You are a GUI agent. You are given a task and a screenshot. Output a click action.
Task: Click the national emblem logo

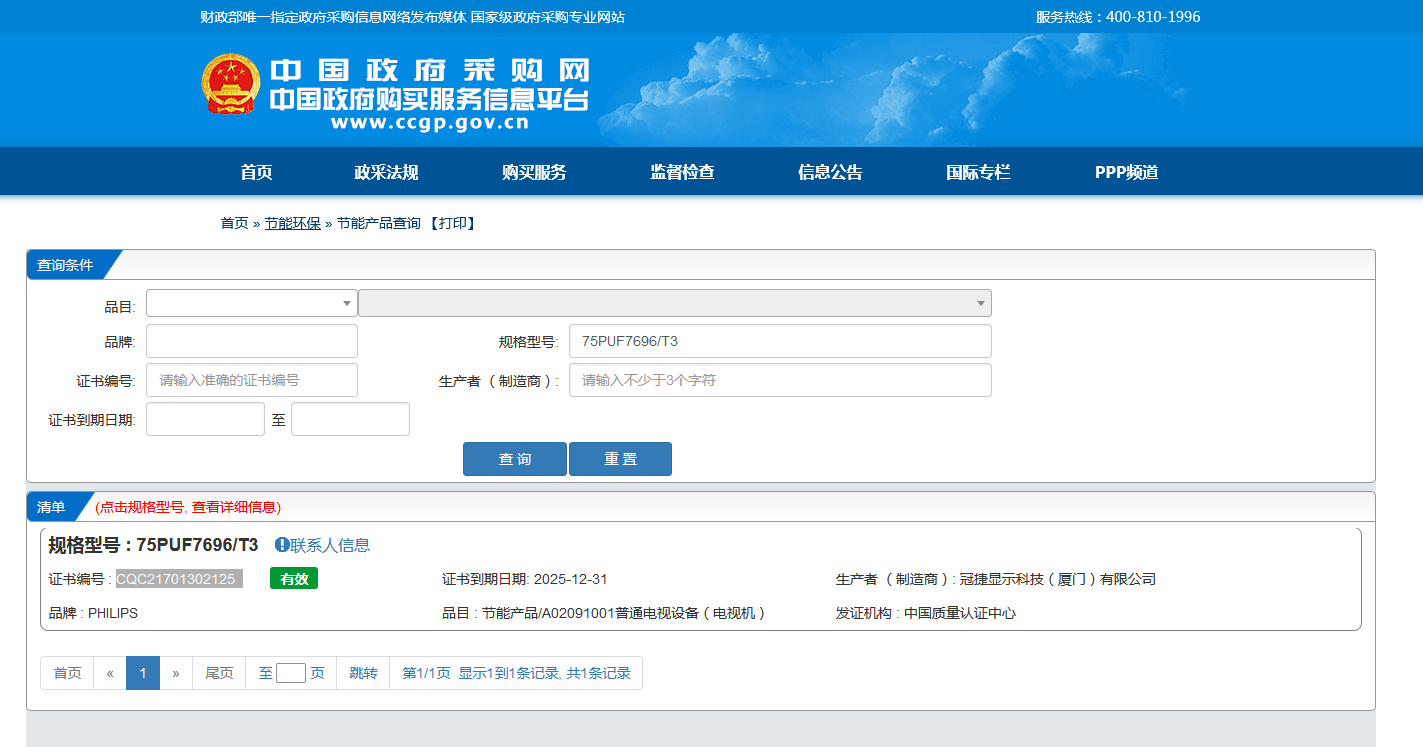[x=231, y=84]
